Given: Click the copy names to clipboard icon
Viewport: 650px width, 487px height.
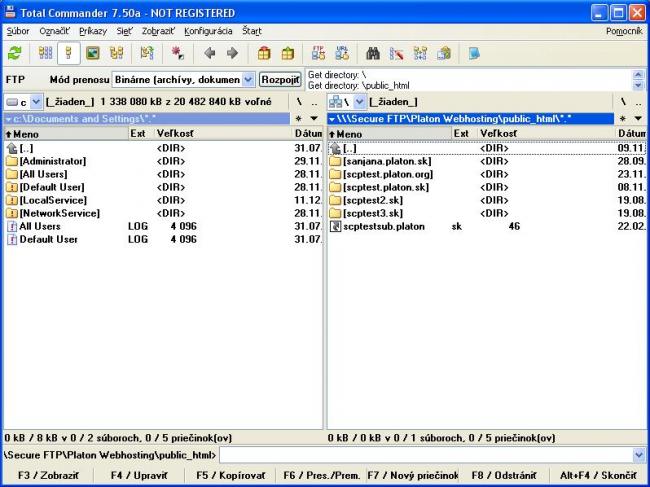Looking at the screenshot, I should coord(444,53).
